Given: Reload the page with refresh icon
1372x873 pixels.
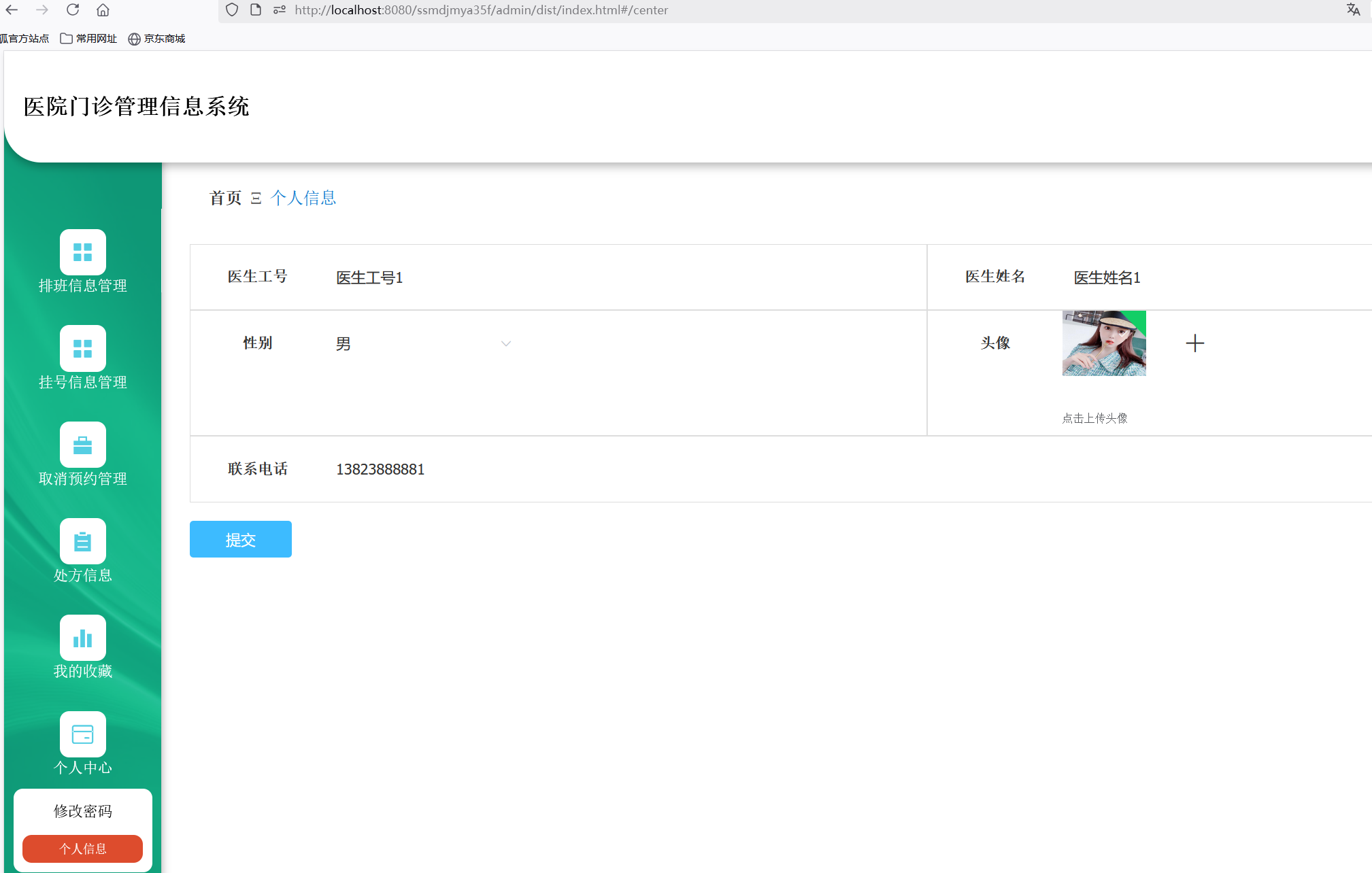Looking at the screenshot, I should click(x=73, y=10).
